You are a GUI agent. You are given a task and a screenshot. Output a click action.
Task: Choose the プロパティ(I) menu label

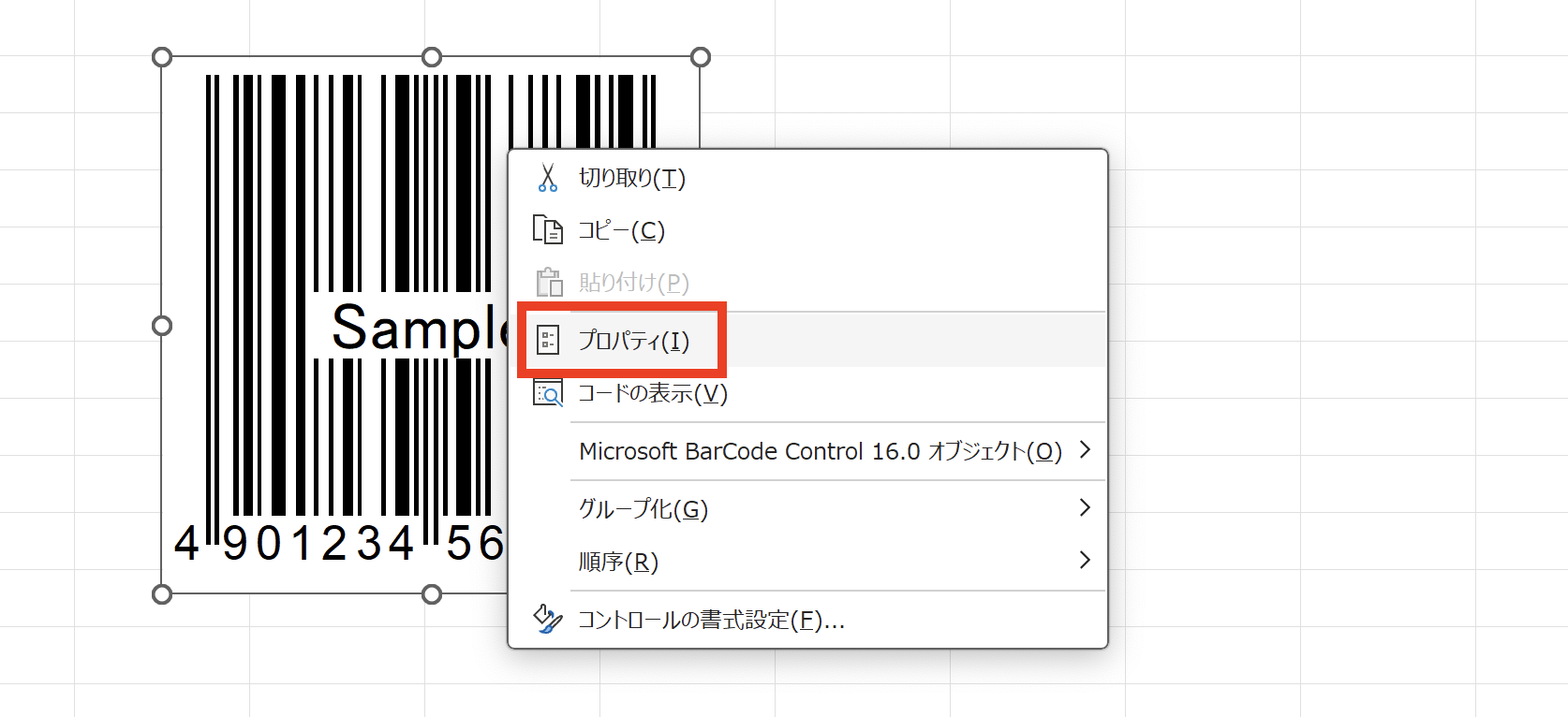click(x=634, y=341)
